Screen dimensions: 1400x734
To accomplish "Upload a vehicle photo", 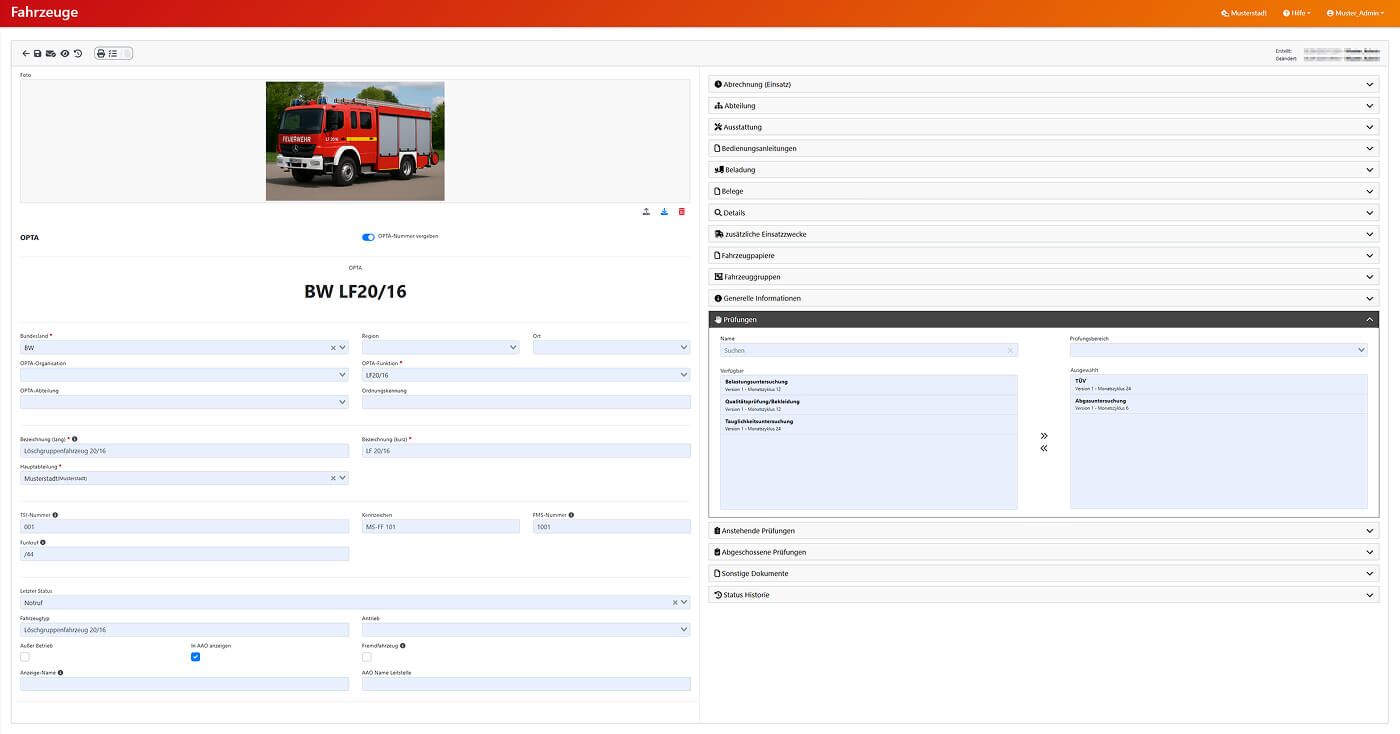I will click(x=646, y=212).
